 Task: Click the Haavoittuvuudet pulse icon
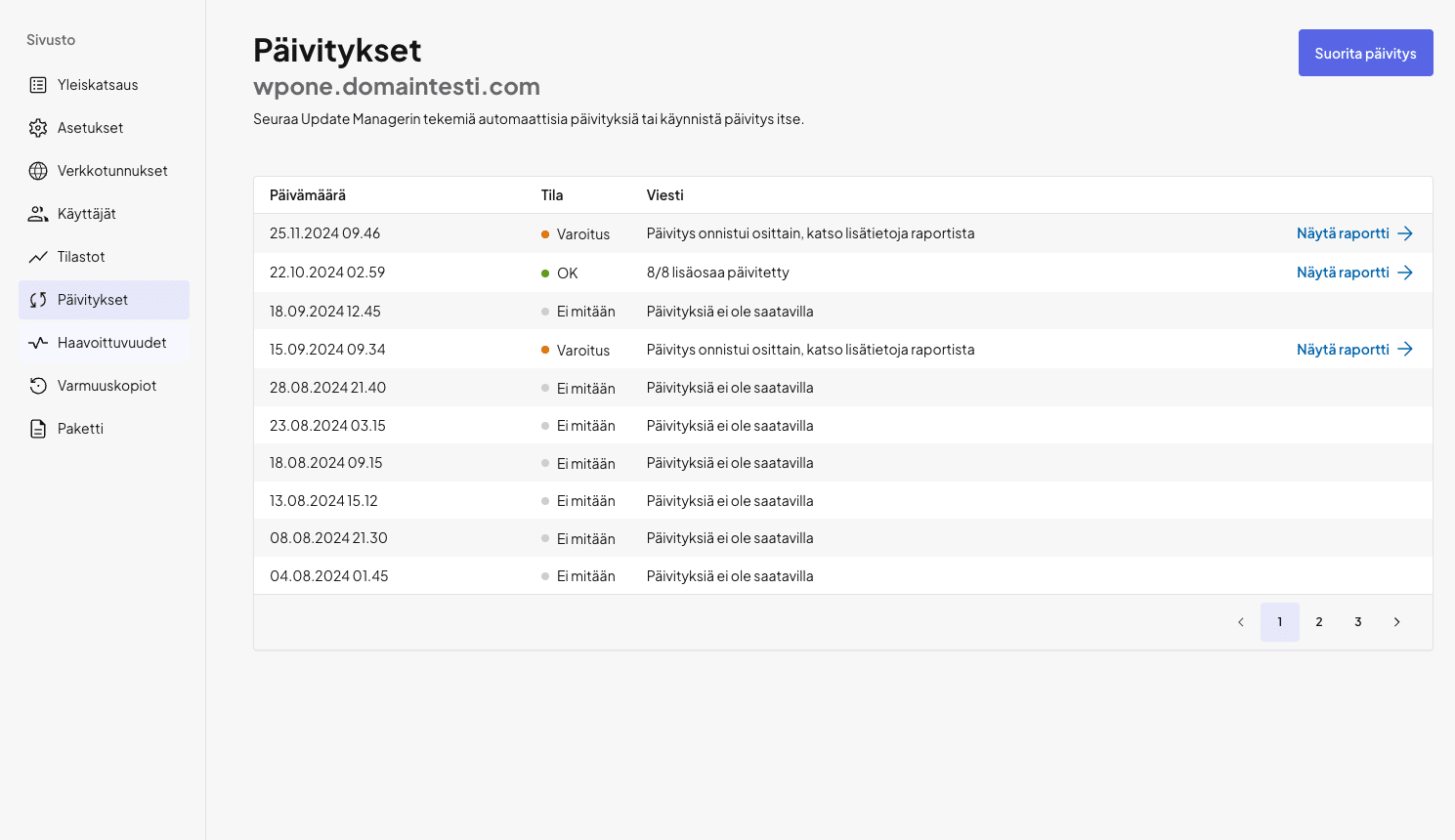coord(38,343)
